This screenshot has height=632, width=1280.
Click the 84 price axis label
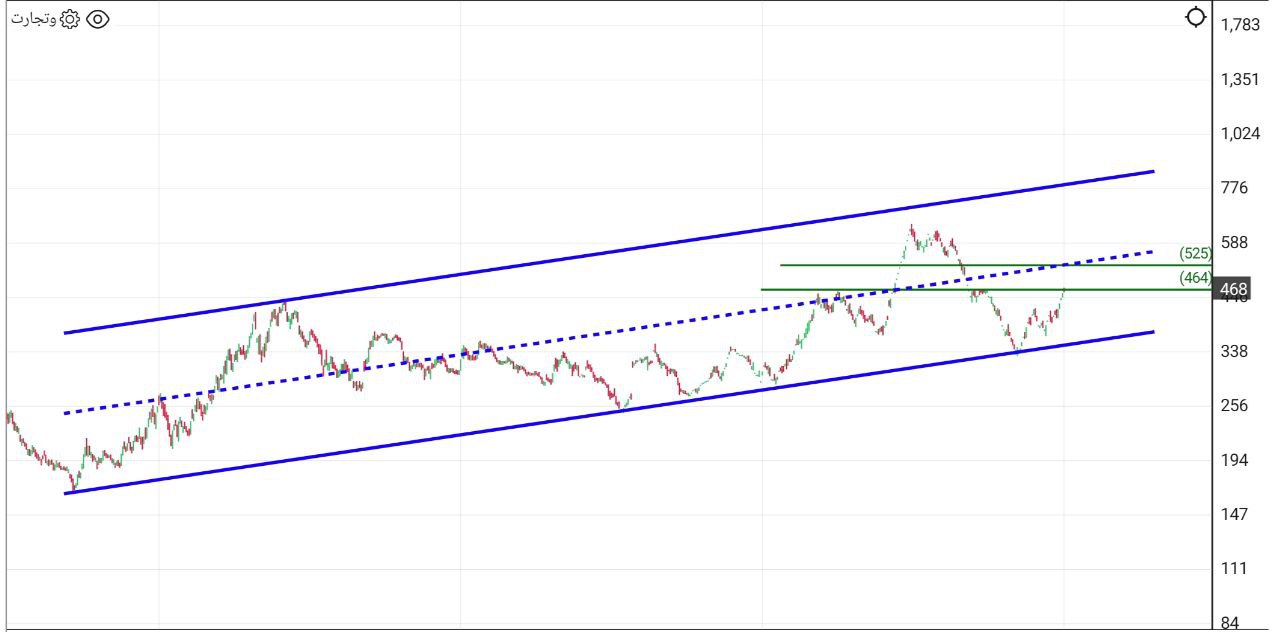pos(1230,623)
